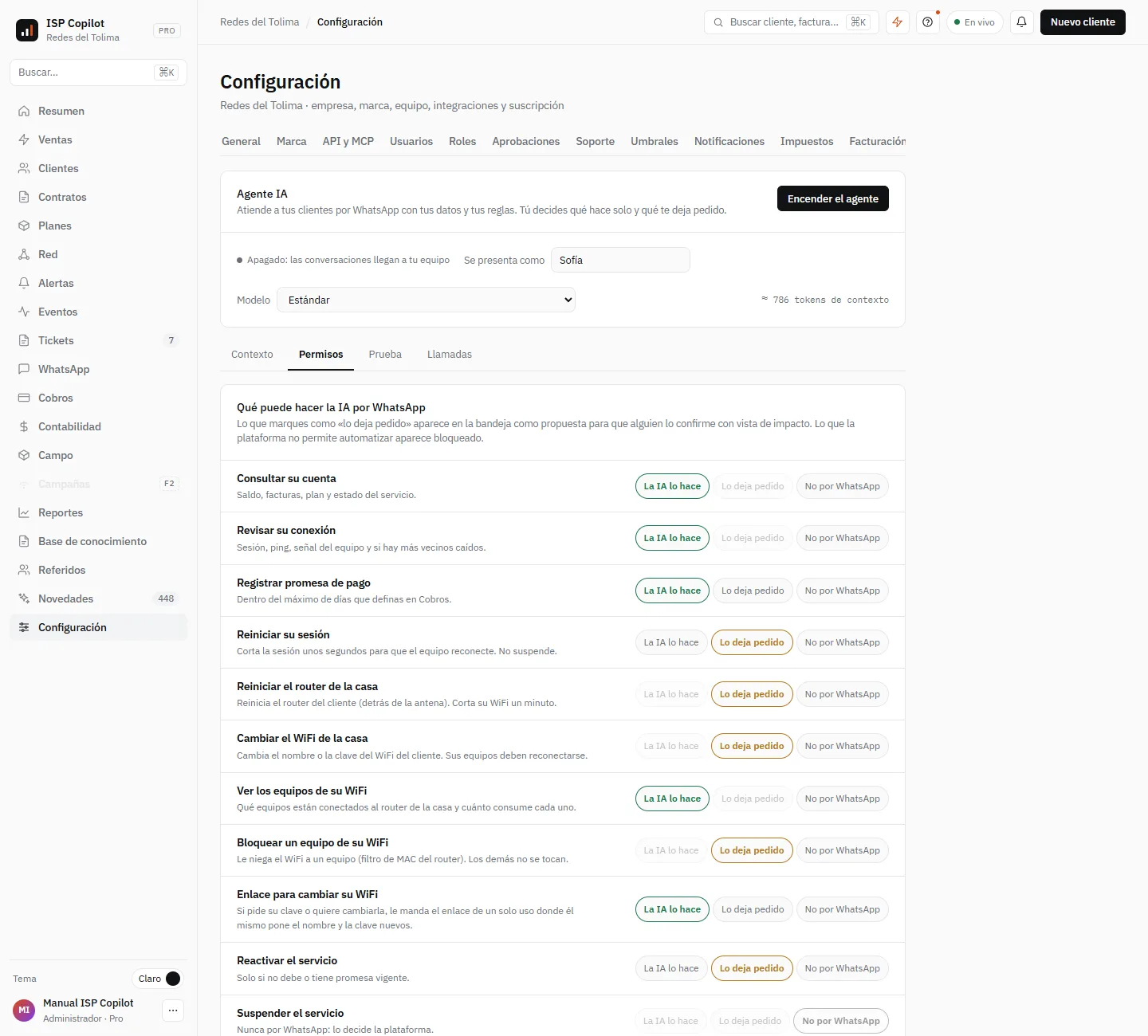Open Resumen via its home icon
The width and height of the screenshot is (1148, 1036).
pyautogui.click(x=24, y=111)
